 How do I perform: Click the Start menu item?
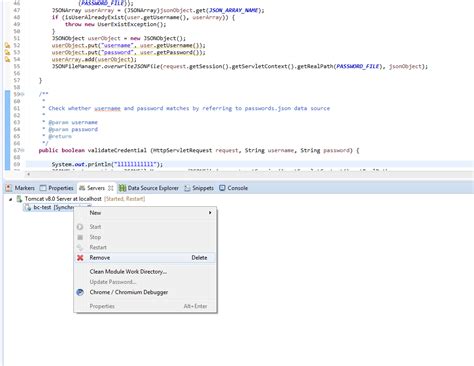point(95,227)
